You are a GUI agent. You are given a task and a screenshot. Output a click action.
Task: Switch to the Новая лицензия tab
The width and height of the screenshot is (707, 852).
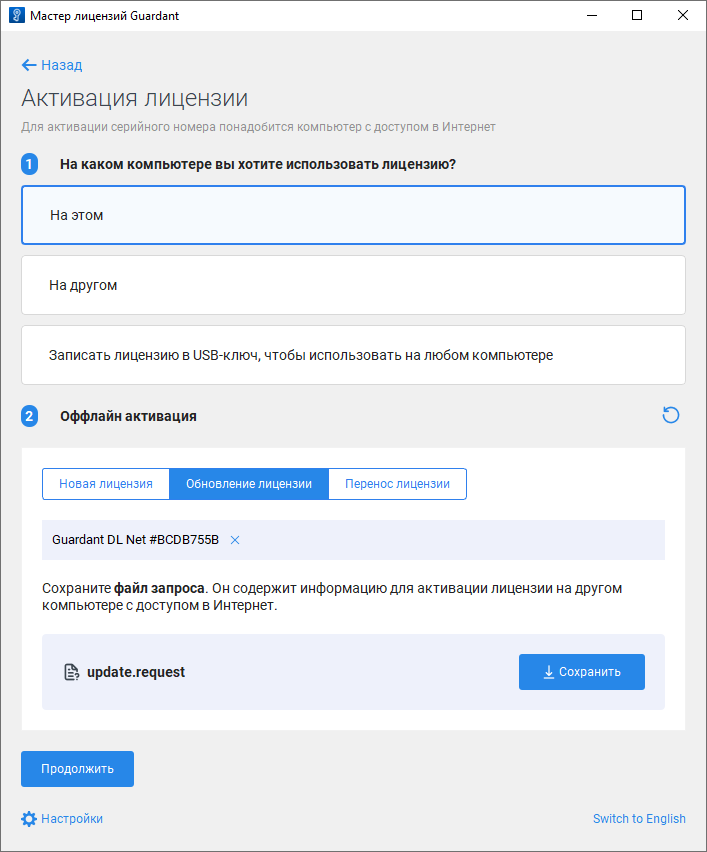tap(106, 484)
